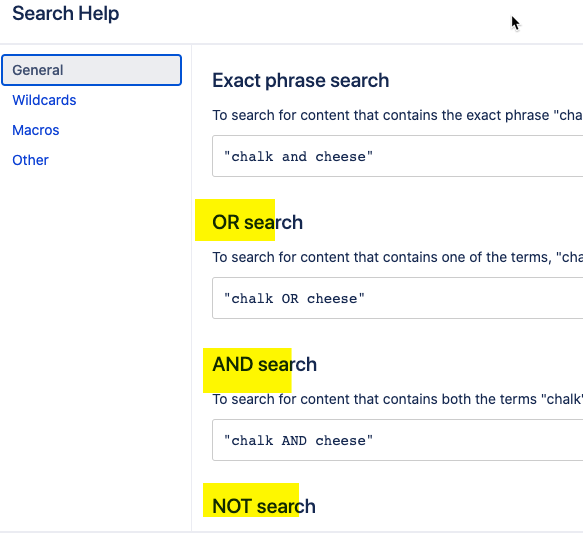Click the AND search heading
This screenshot has height=559, width=583.
(264, 364)
